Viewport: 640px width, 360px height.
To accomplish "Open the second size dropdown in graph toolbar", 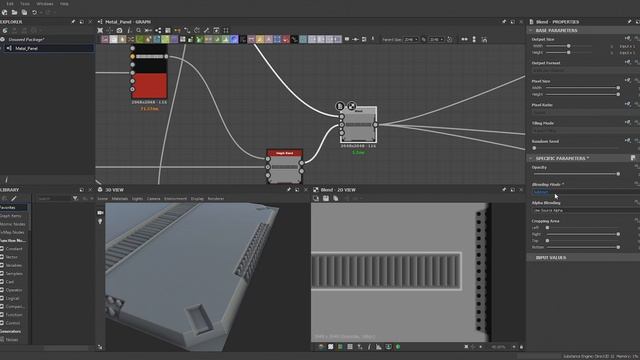I will [436, 40].
